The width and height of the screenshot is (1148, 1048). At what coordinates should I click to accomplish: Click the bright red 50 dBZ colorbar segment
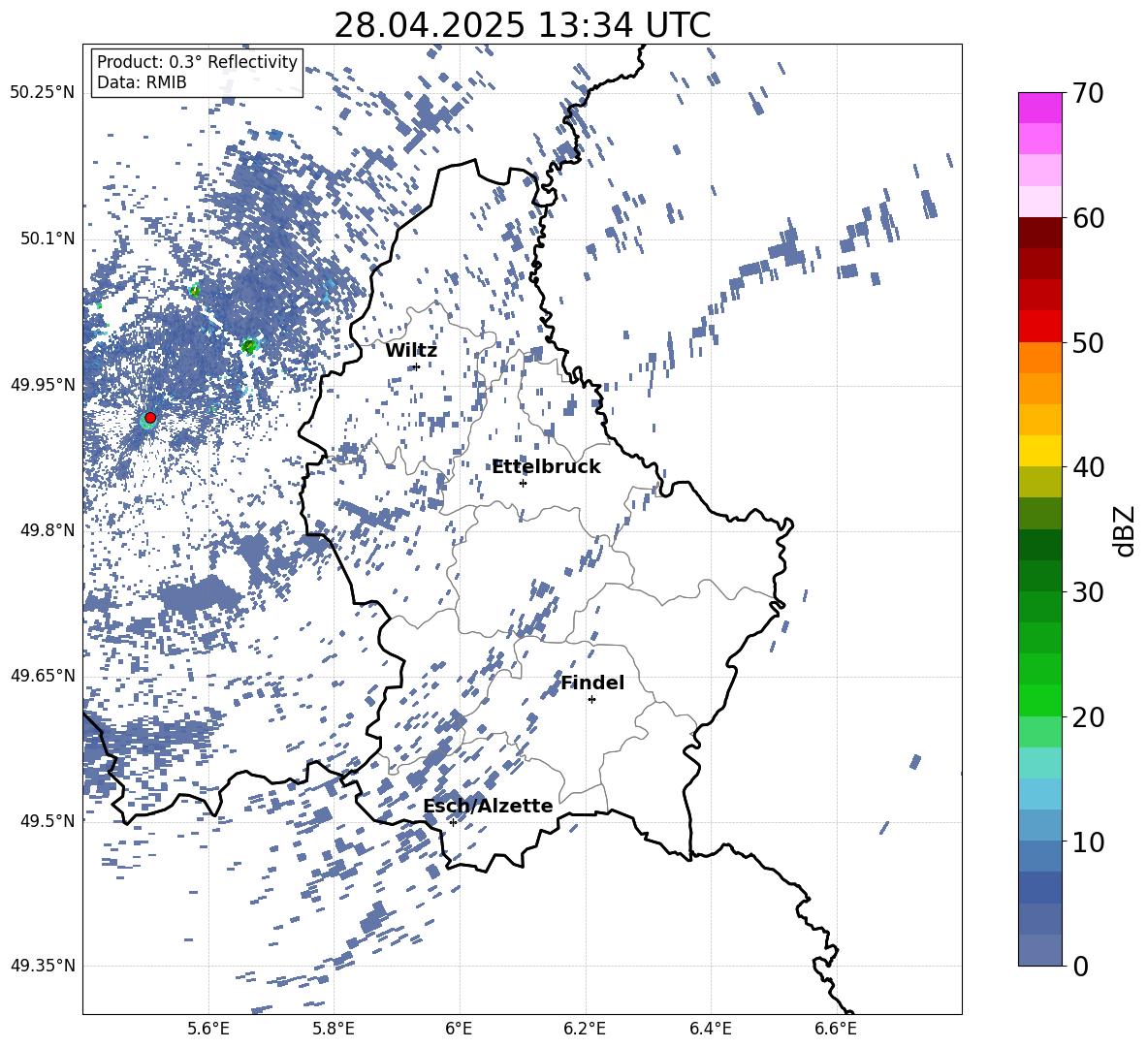[1039, 327]
